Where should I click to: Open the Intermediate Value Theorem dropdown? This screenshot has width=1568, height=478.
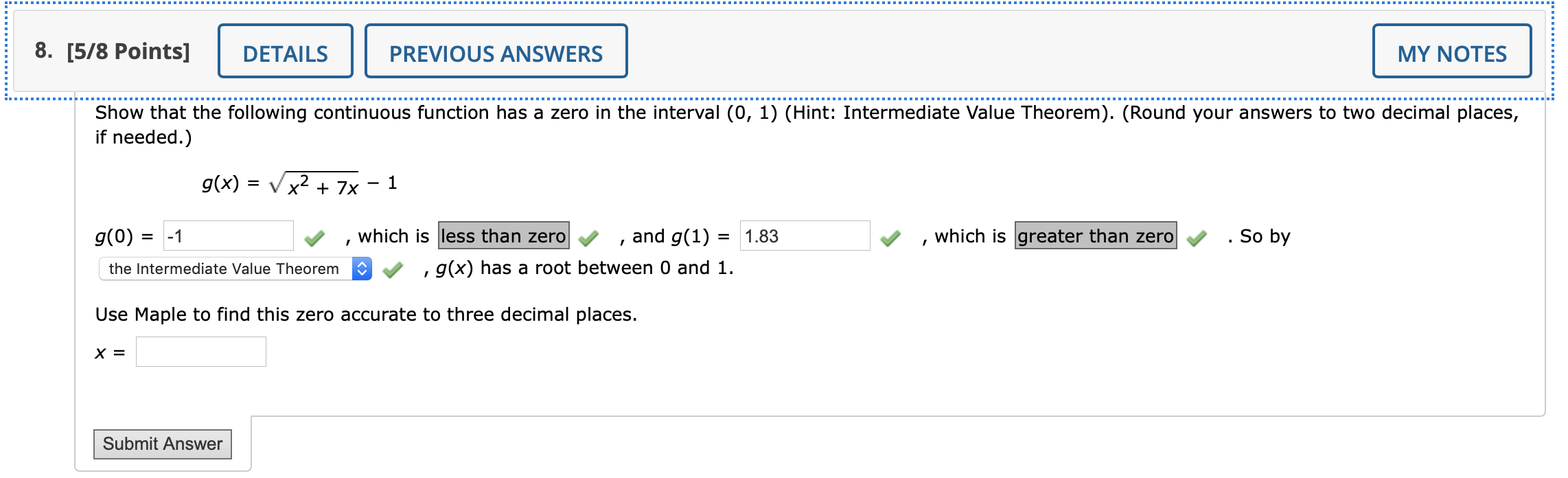click(233, 269)
